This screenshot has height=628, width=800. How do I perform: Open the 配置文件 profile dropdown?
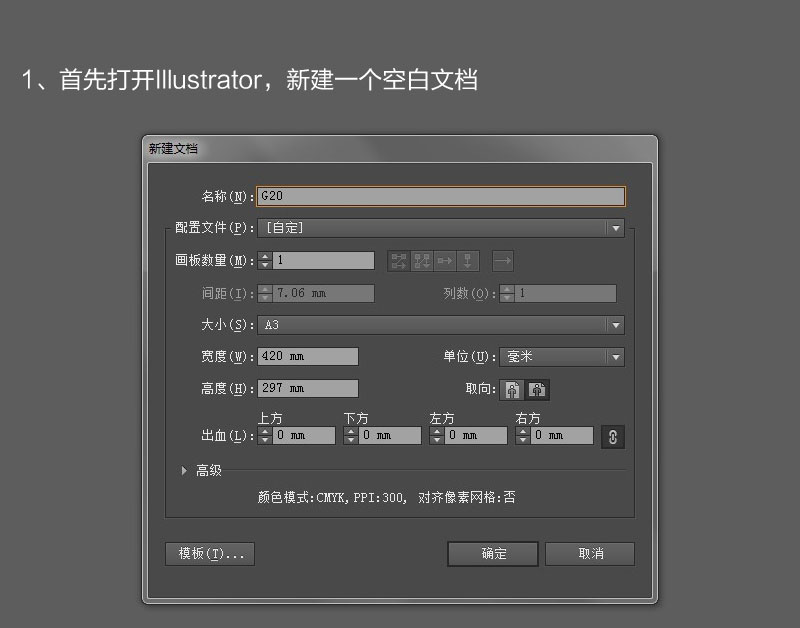click(x=441, y=228)
